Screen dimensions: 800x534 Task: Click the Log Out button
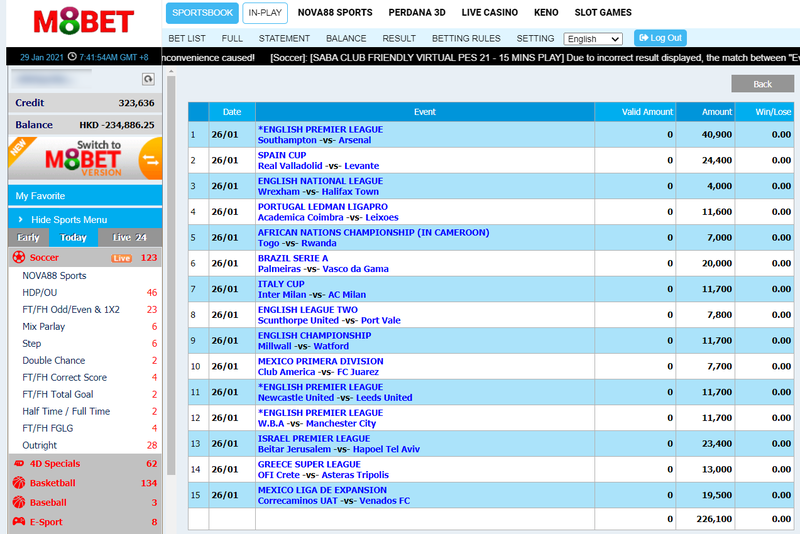pos(660,38)
